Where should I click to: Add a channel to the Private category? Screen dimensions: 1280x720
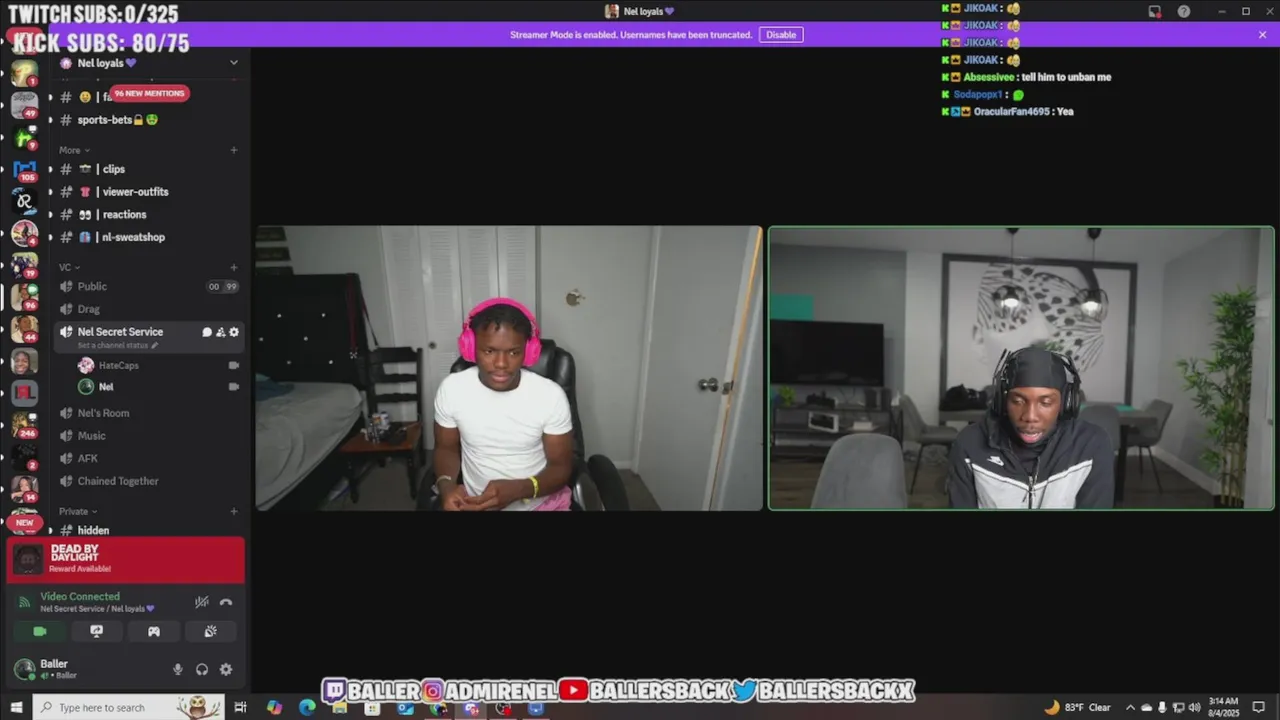tap(234, 511)
